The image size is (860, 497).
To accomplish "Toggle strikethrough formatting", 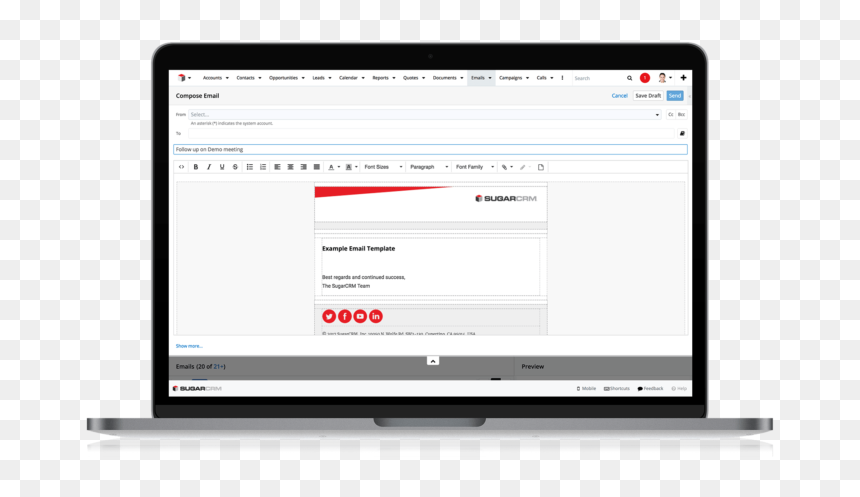I will coord(235,167).
